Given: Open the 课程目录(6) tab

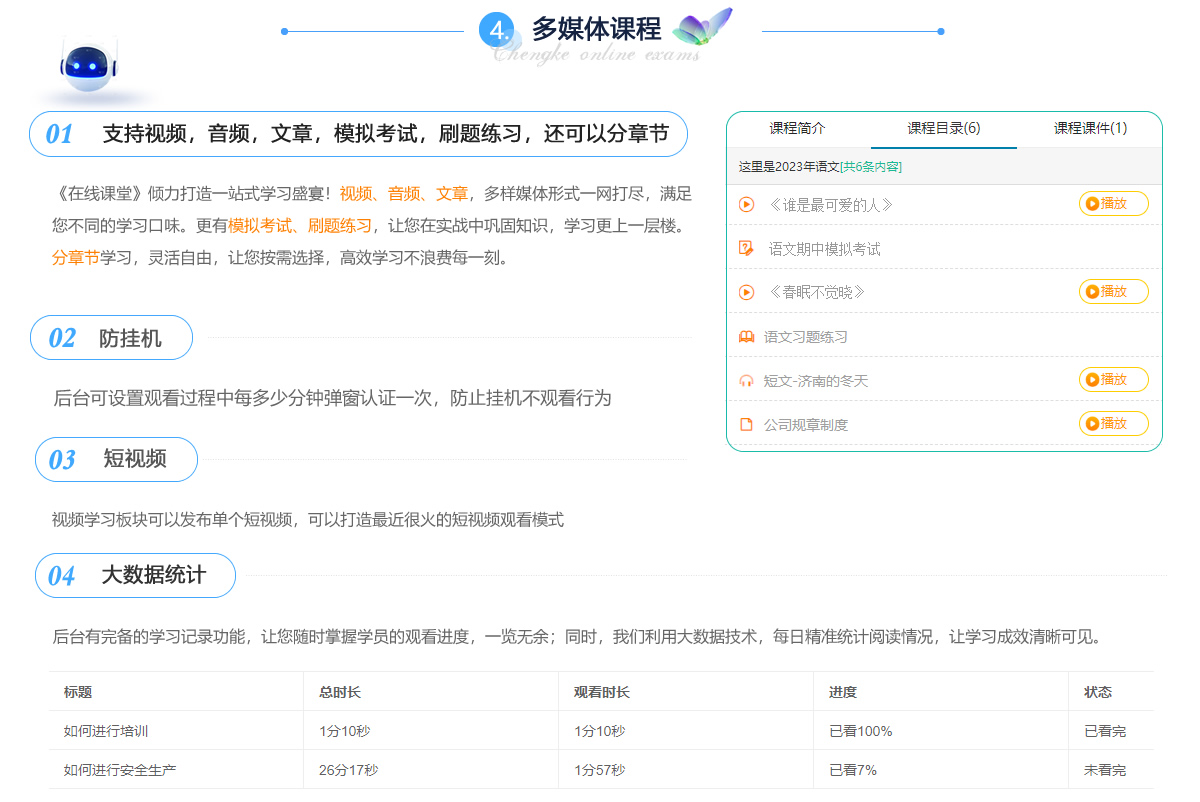Looking at the screenshot, I should coord(943,128).
